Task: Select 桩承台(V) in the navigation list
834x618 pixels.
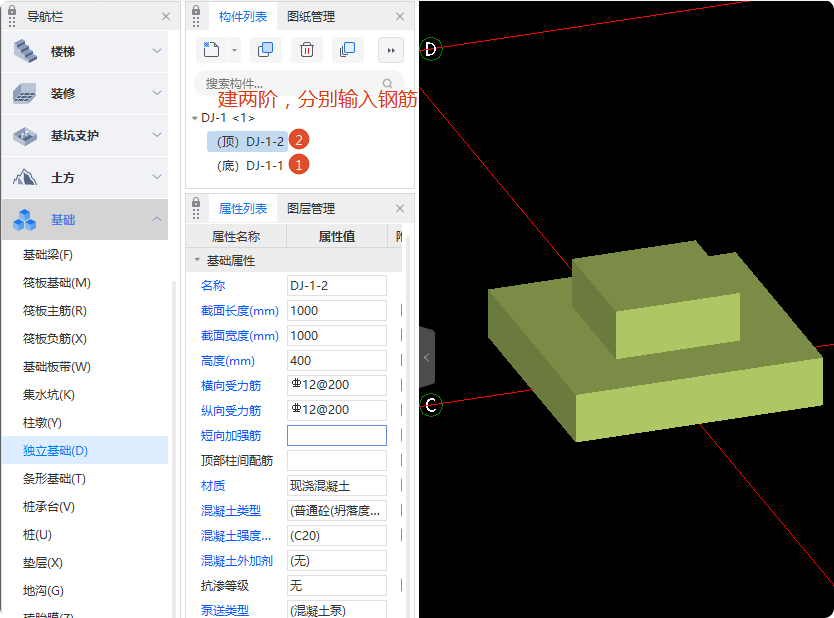Action: pos(49,507)
